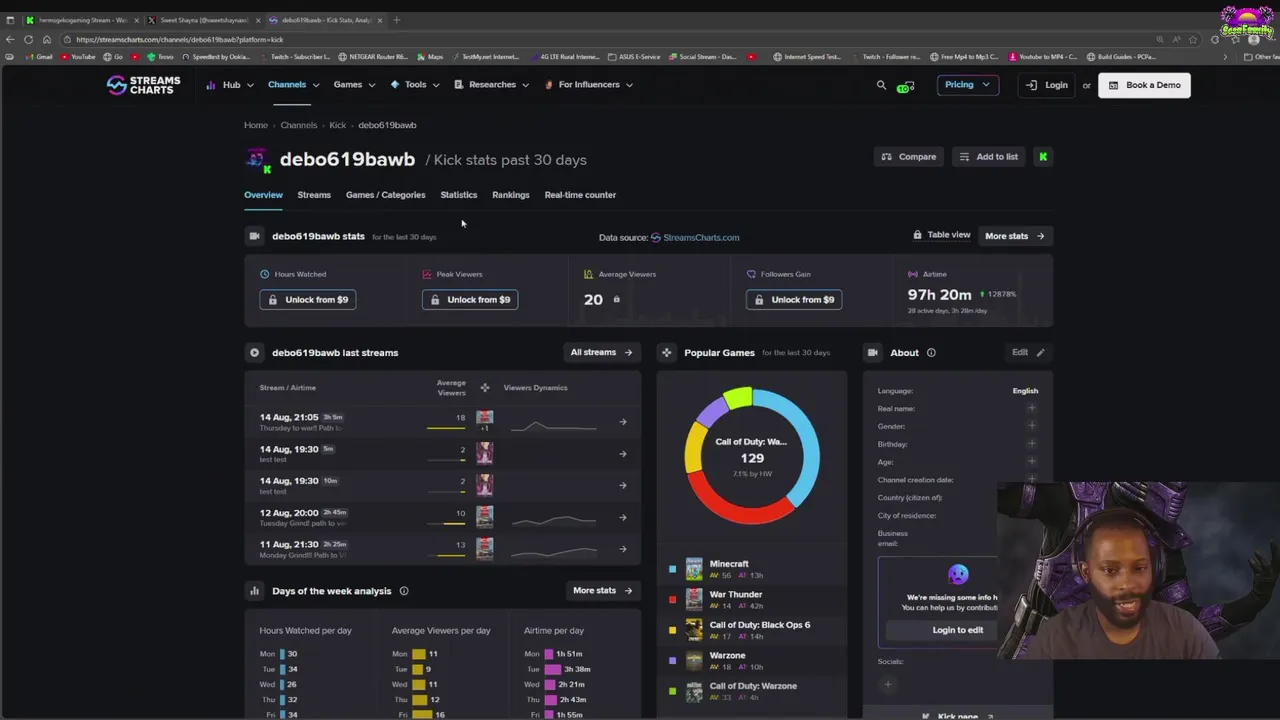The width and height of the screenshot is (1280, 720).
Task: Bookmark page with the star icon
Action: [1194, 40]
